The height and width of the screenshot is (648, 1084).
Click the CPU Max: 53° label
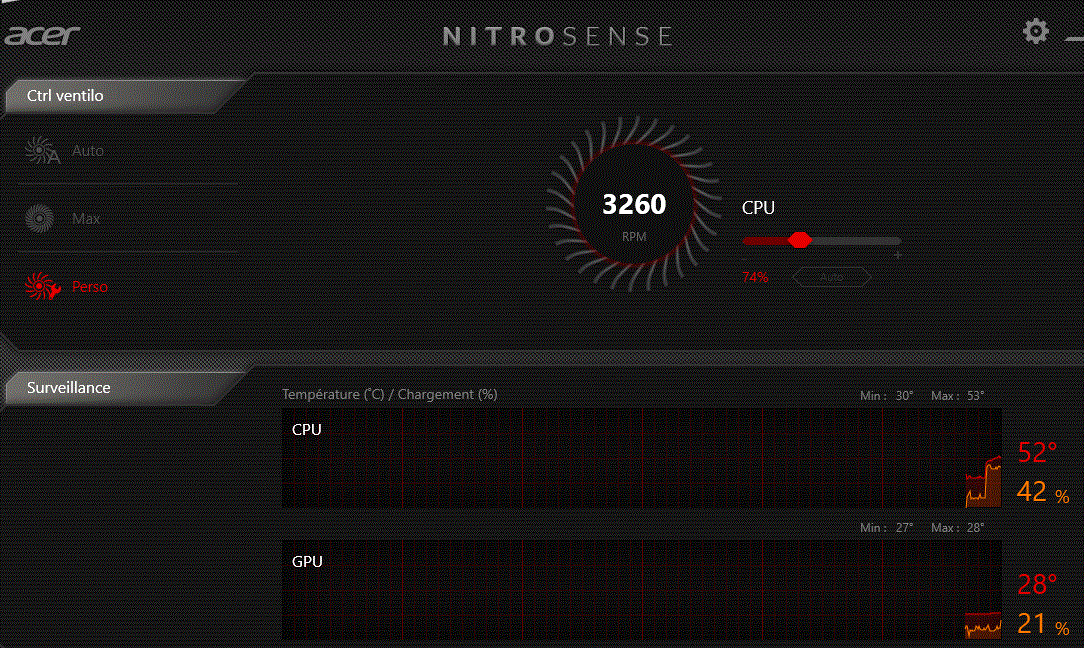tap(957, 396)
